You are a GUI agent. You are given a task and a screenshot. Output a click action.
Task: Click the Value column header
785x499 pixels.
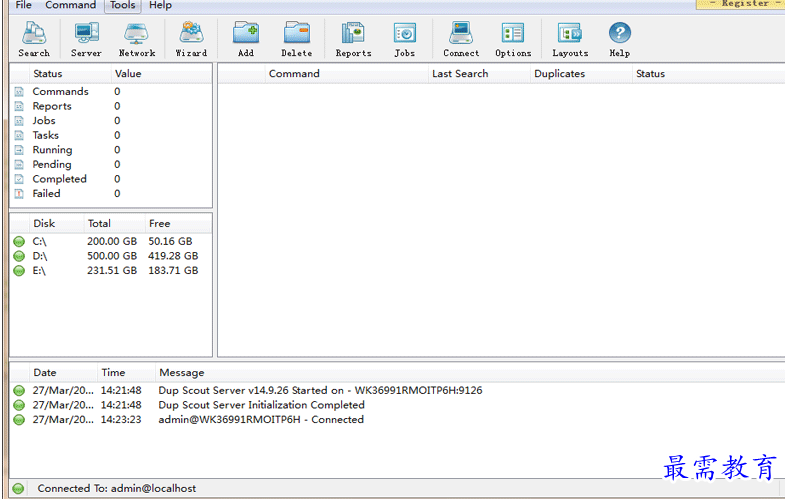[161, 74]
